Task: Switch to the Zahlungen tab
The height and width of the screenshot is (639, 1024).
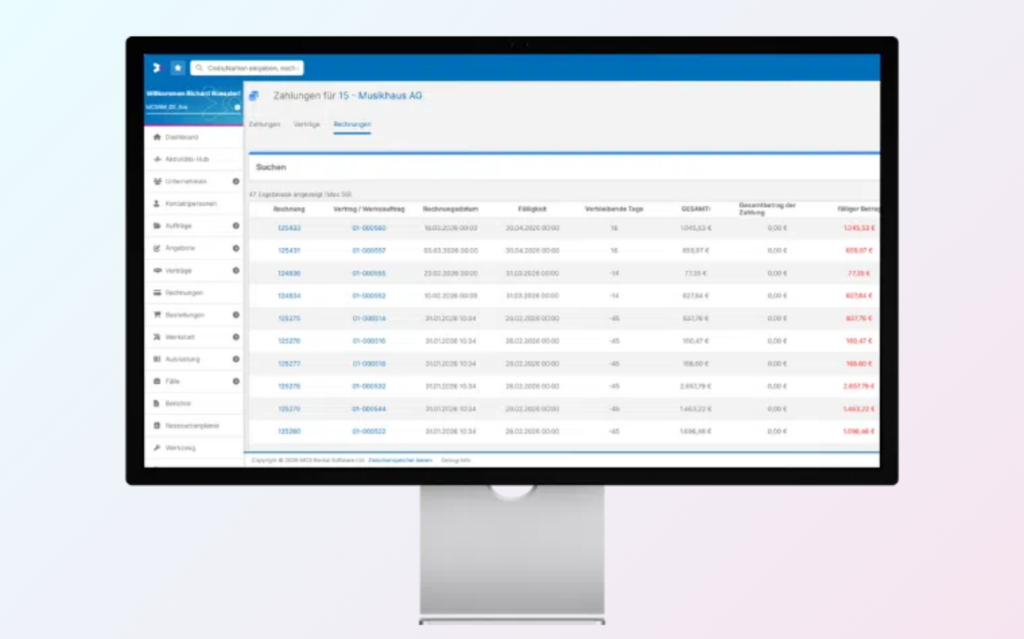Action: (x=264, y=124)
